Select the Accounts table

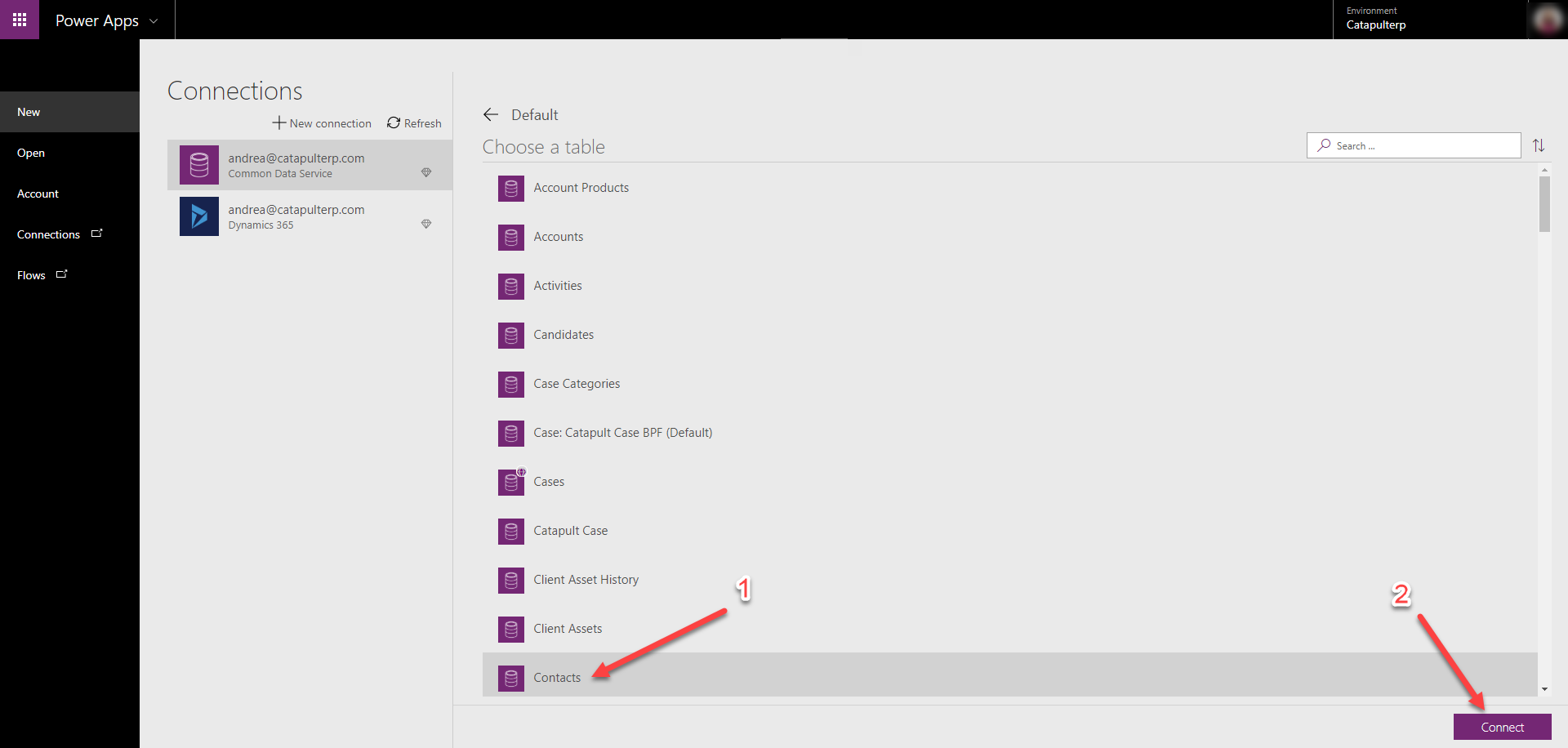[1010, 237]
